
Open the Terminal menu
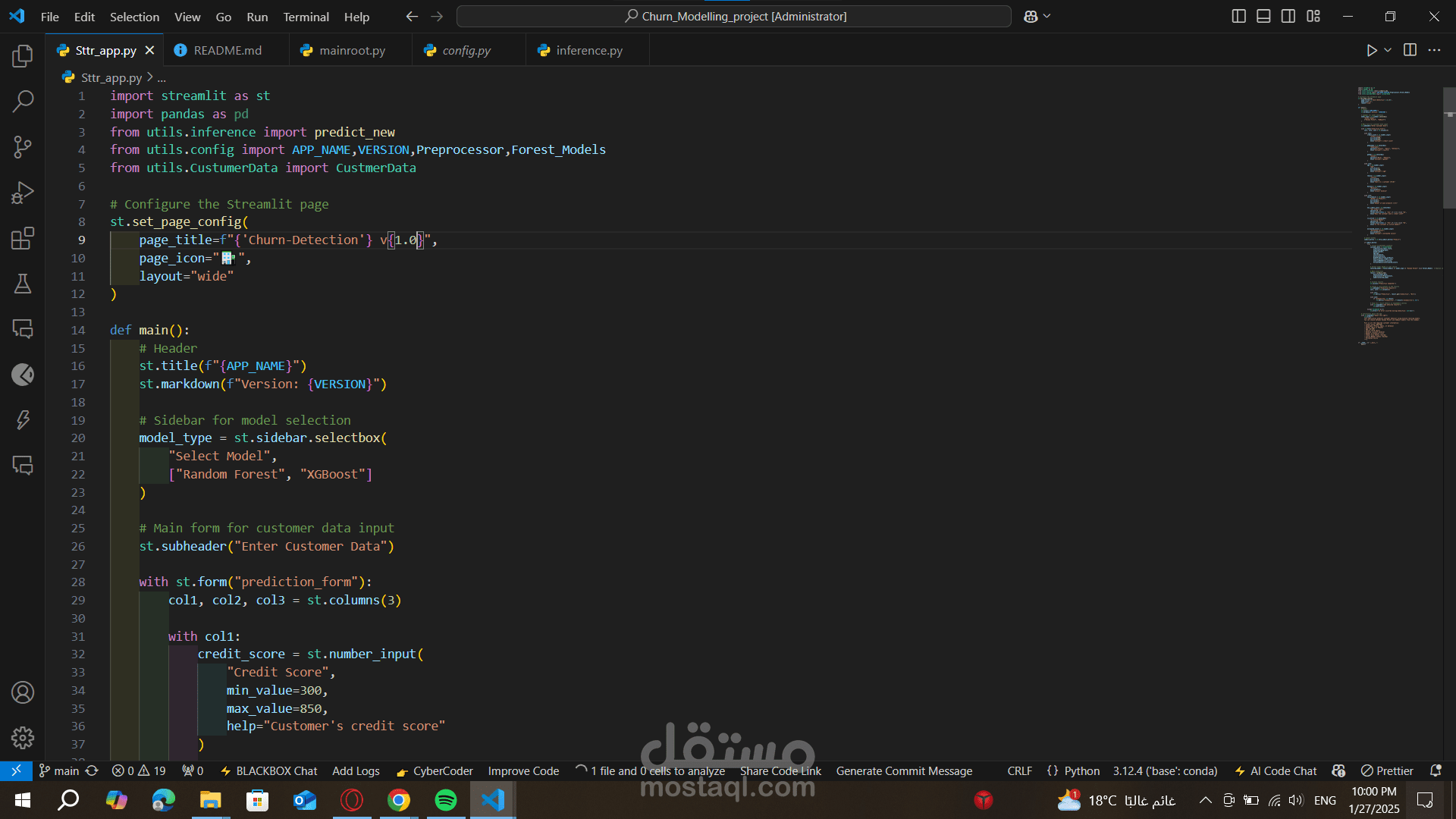[x=306, y=16]
